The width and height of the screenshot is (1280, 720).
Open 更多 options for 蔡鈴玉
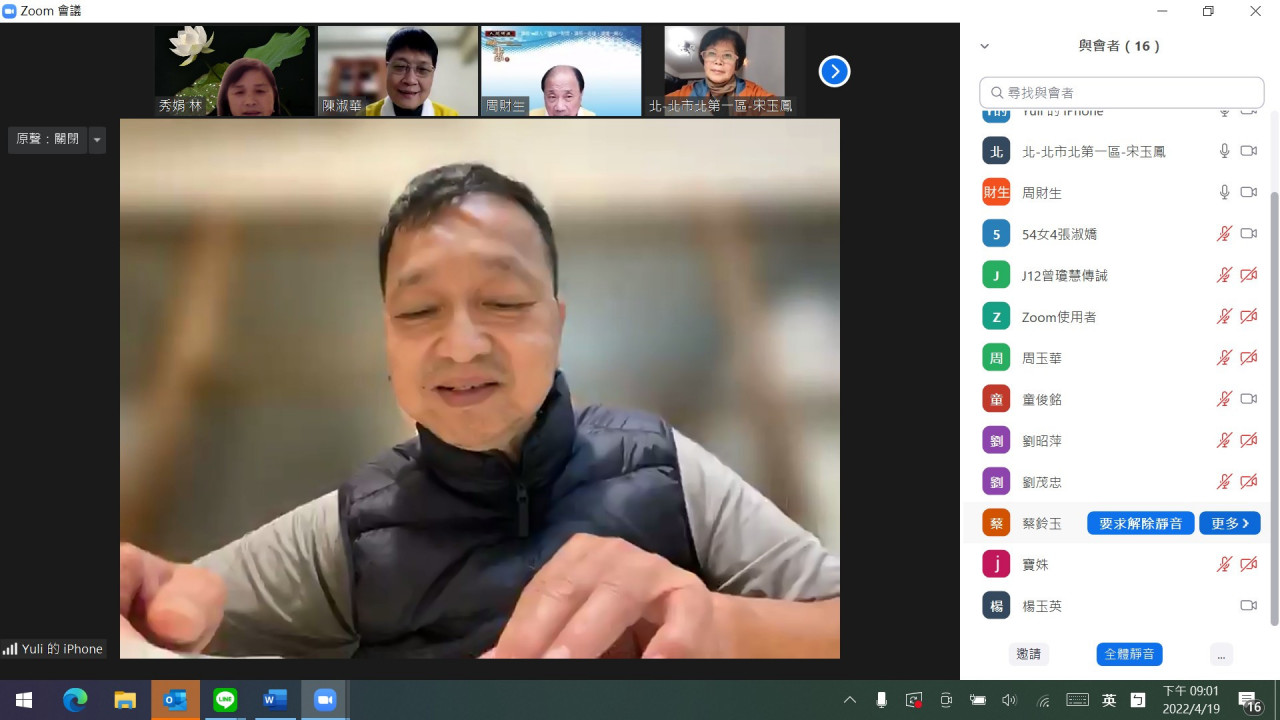coord(1229,523)
